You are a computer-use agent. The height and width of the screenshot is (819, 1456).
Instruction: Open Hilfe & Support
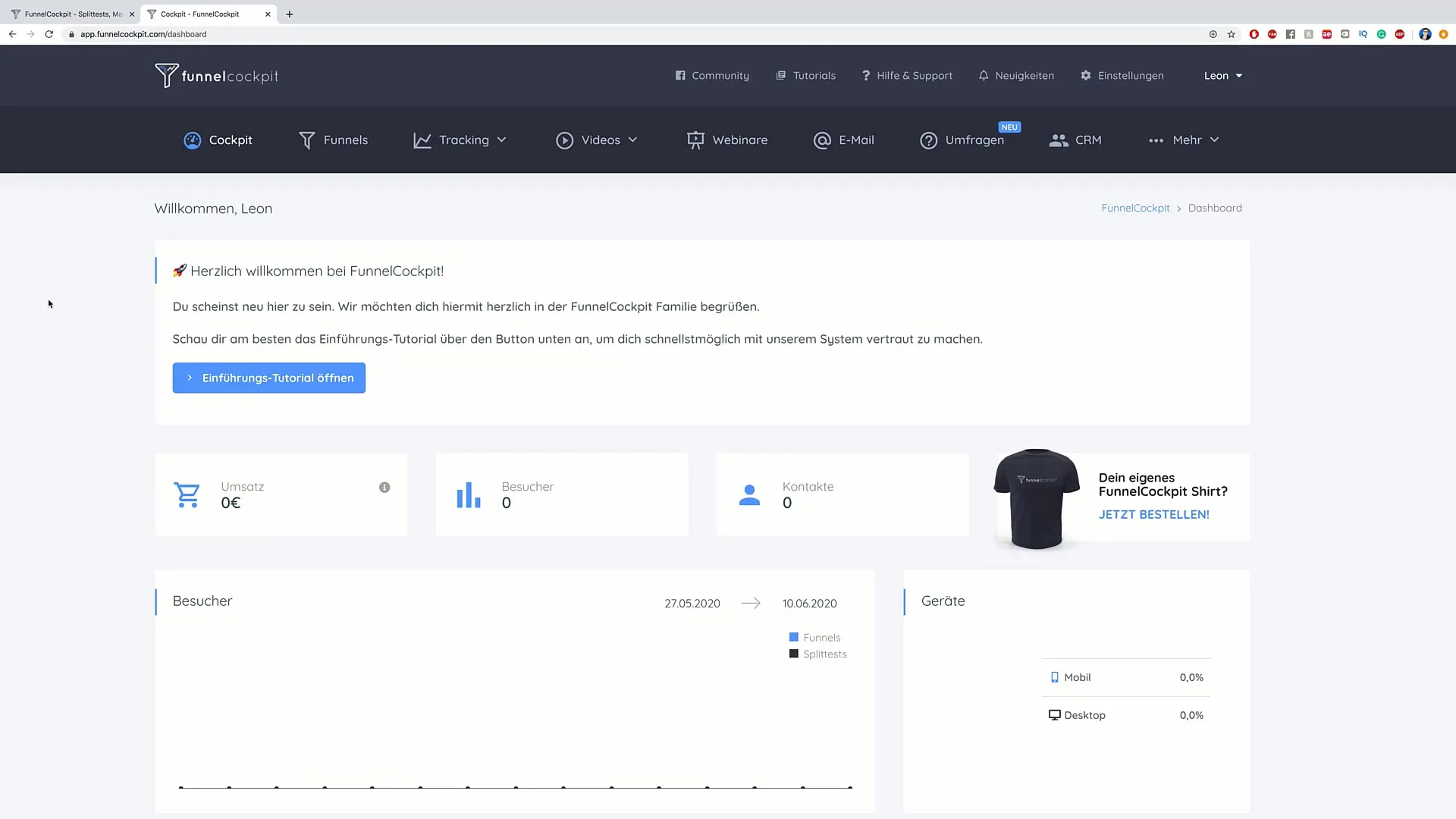[907, 76]
